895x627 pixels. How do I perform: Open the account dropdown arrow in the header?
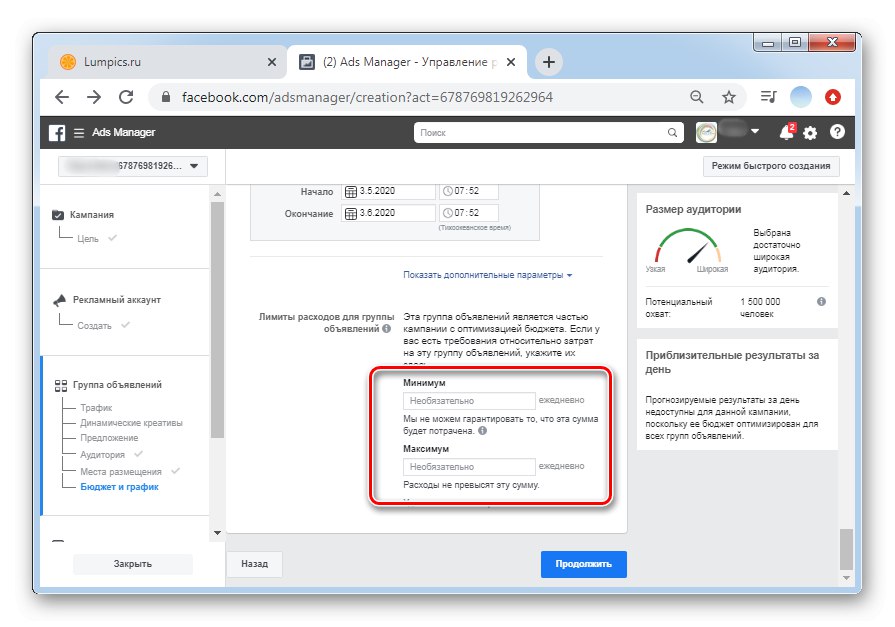click(x=755, y=131)
